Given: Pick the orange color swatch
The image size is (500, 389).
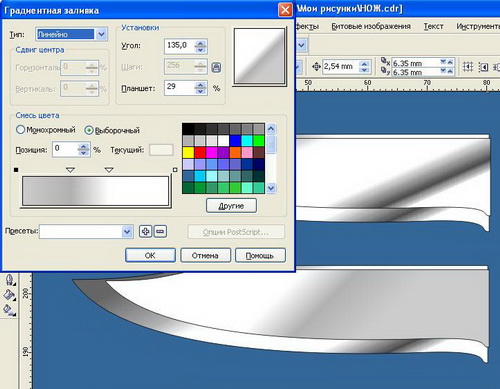Looking at the screenshot, I should [235, 153].
